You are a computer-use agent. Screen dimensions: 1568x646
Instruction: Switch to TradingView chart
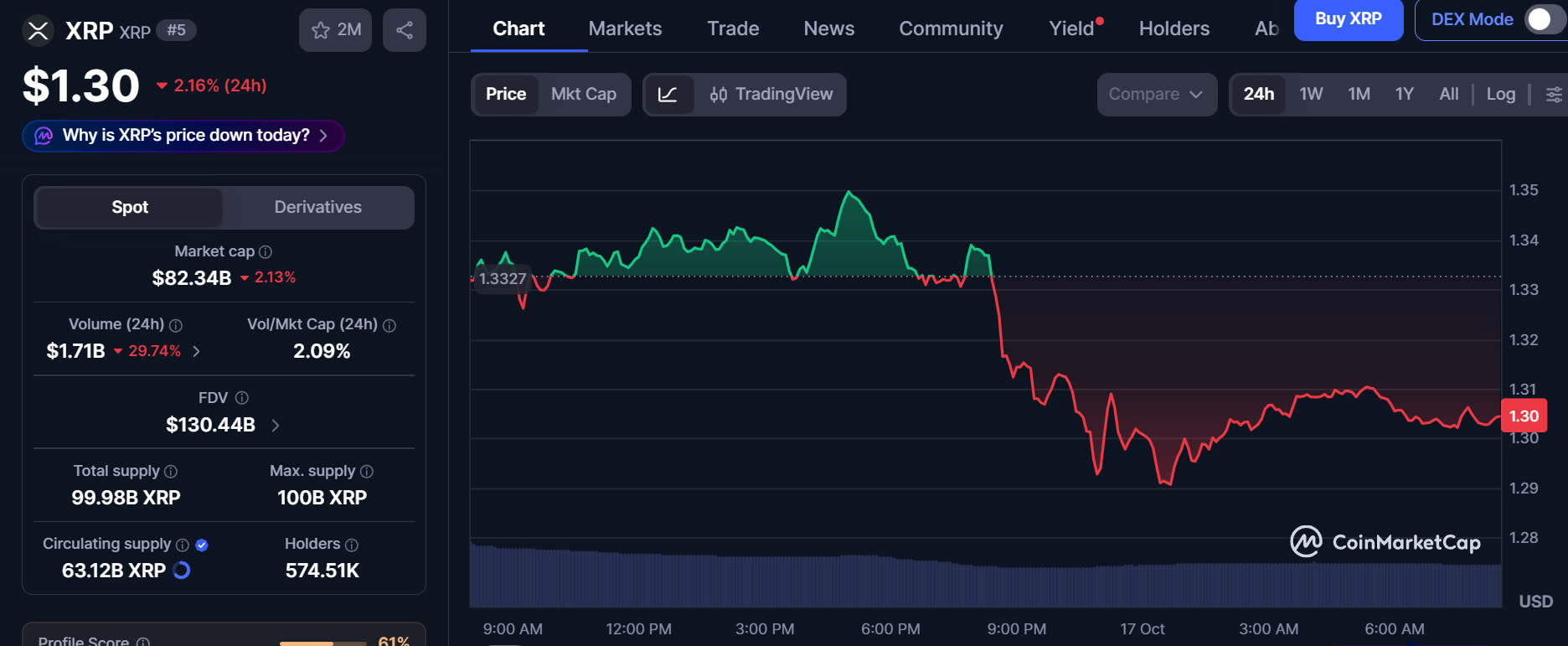[771, 95]
